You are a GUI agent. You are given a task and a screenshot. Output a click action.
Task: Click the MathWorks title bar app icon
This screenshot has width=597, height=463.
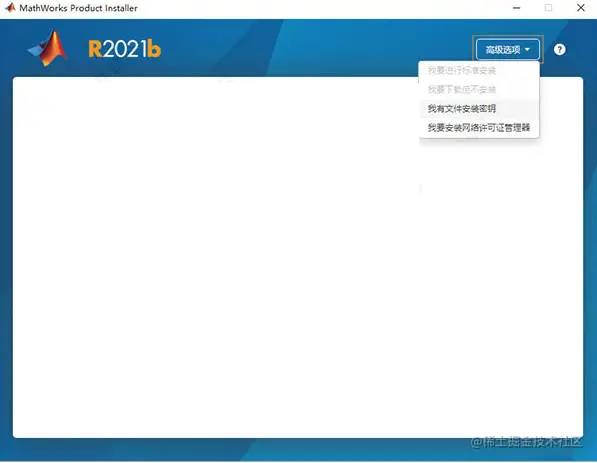pos(10,8)
